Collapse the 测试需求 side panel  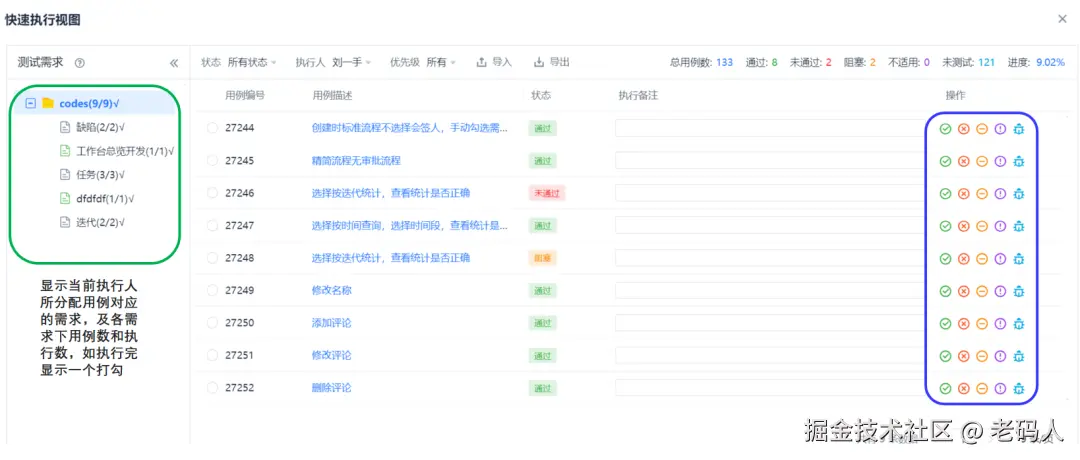174,63
